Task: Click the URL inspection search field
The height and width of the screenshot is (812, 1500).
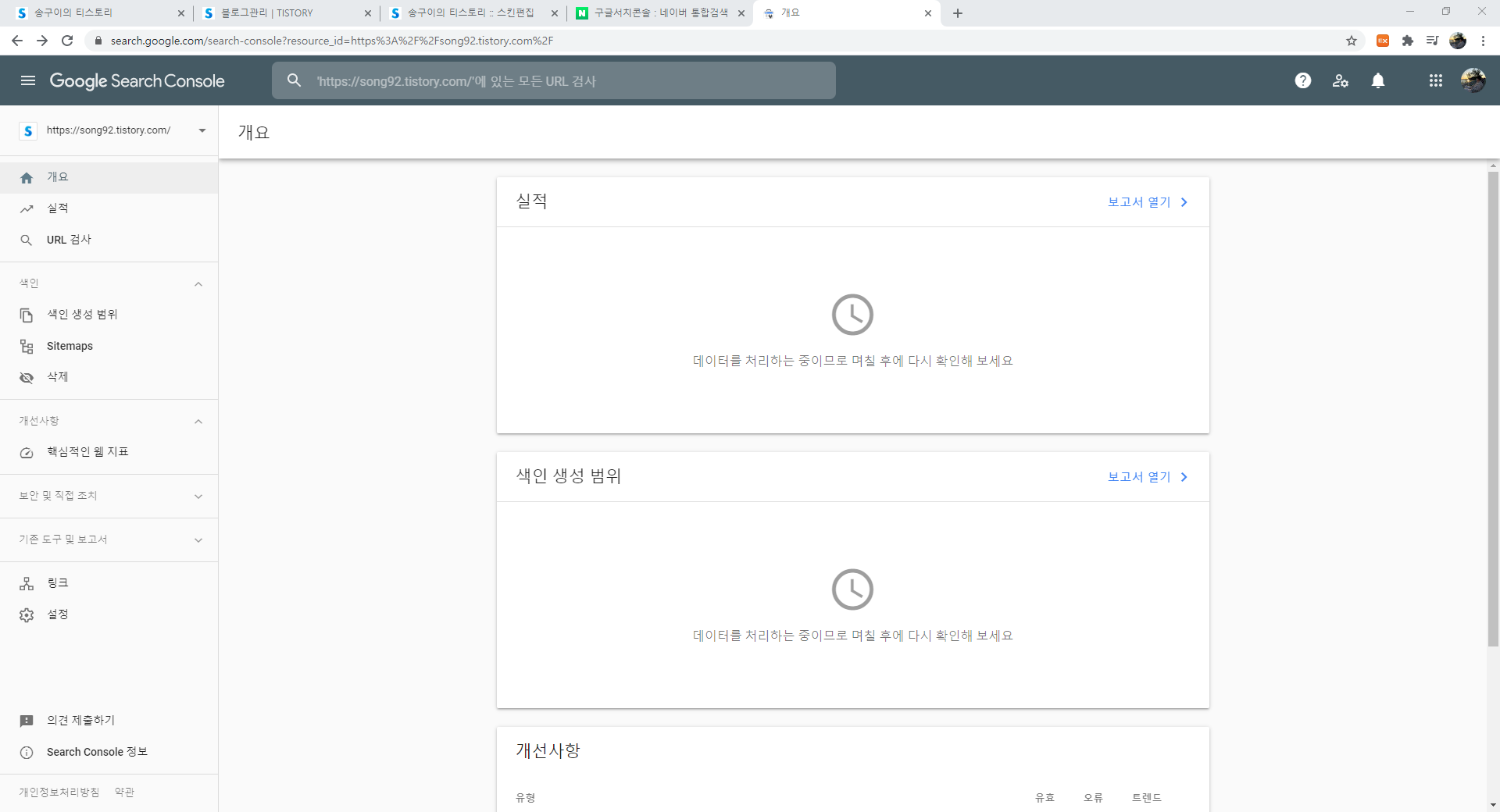Action: pos(554,80)
